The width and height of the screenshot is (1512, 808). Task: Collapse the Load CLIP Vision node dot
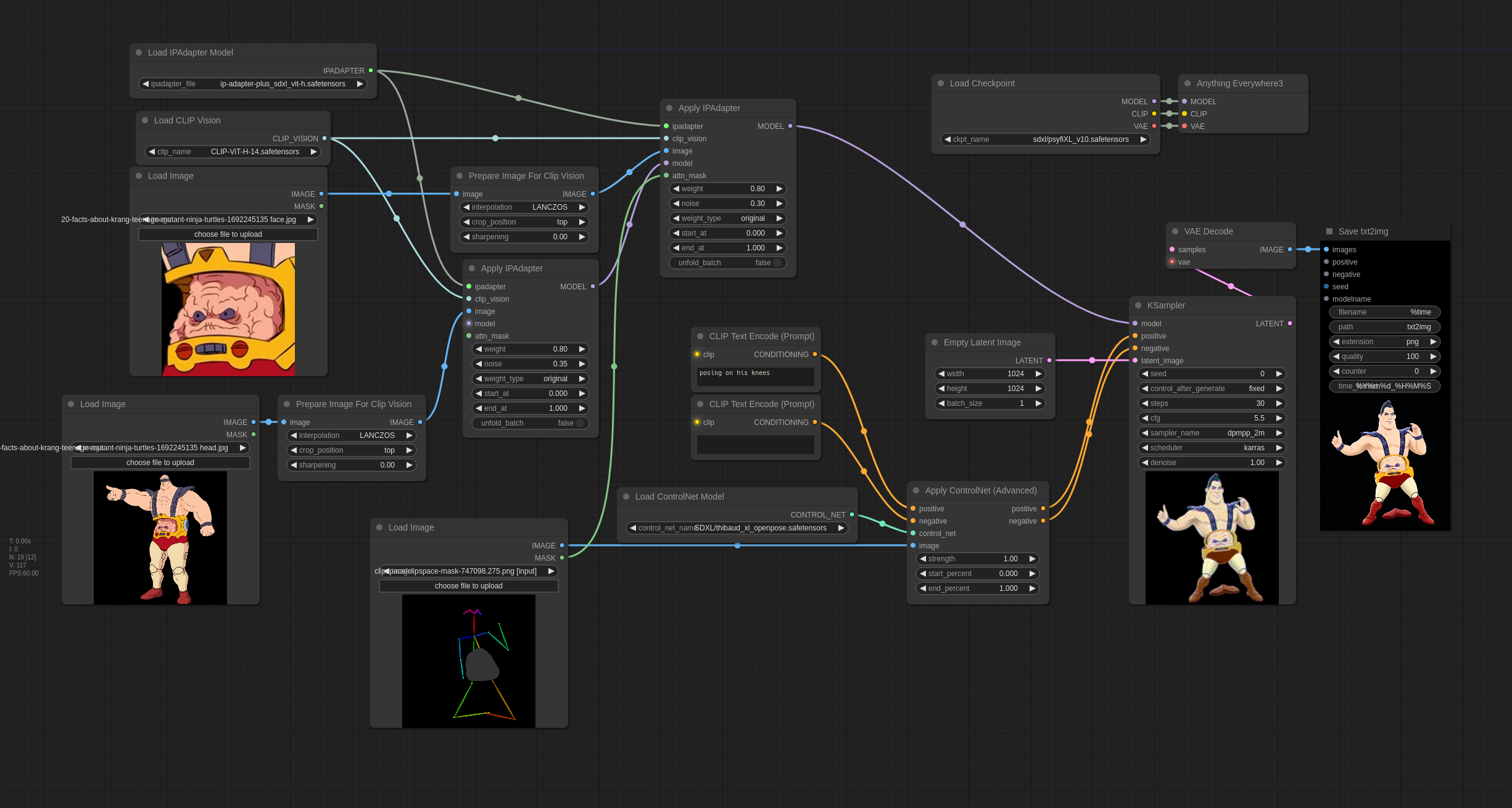tap(145, 120)
